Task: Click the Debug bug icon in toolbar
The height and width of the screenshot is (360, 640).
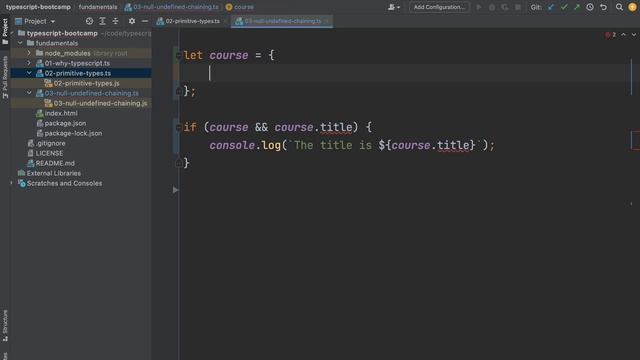Action: 492,7
